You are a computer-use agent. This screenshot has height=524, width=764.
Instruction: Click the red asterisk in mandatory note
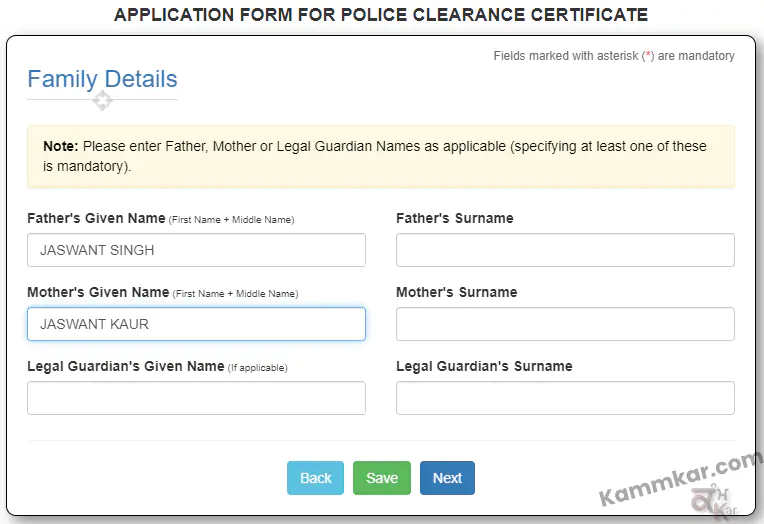pyautogui.click(x=648, y=55)
